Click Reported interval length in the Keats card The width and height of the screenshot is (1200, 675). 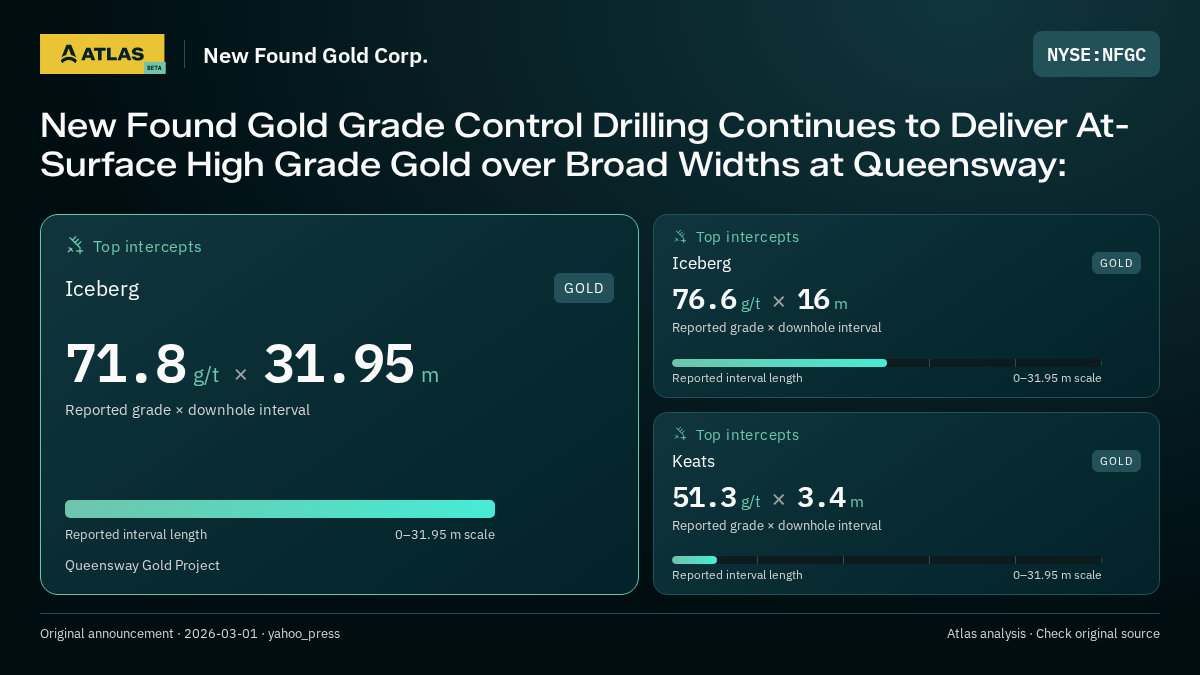[x=737, y=575]
